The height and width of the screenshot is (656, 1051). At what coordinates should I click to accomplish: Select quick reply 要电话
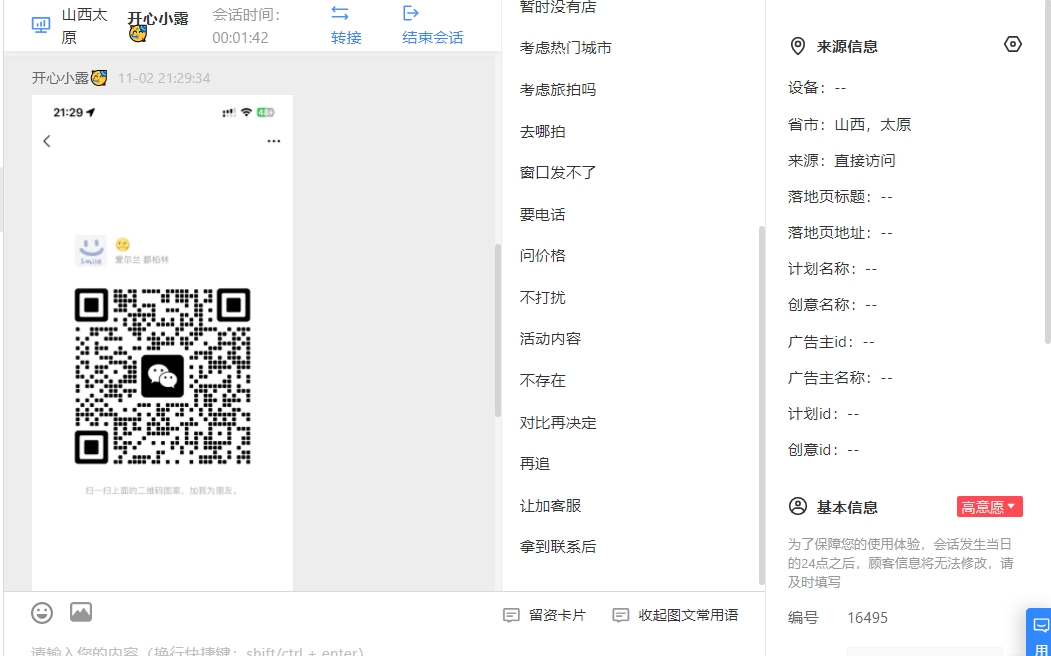click(x=542, y=214)
